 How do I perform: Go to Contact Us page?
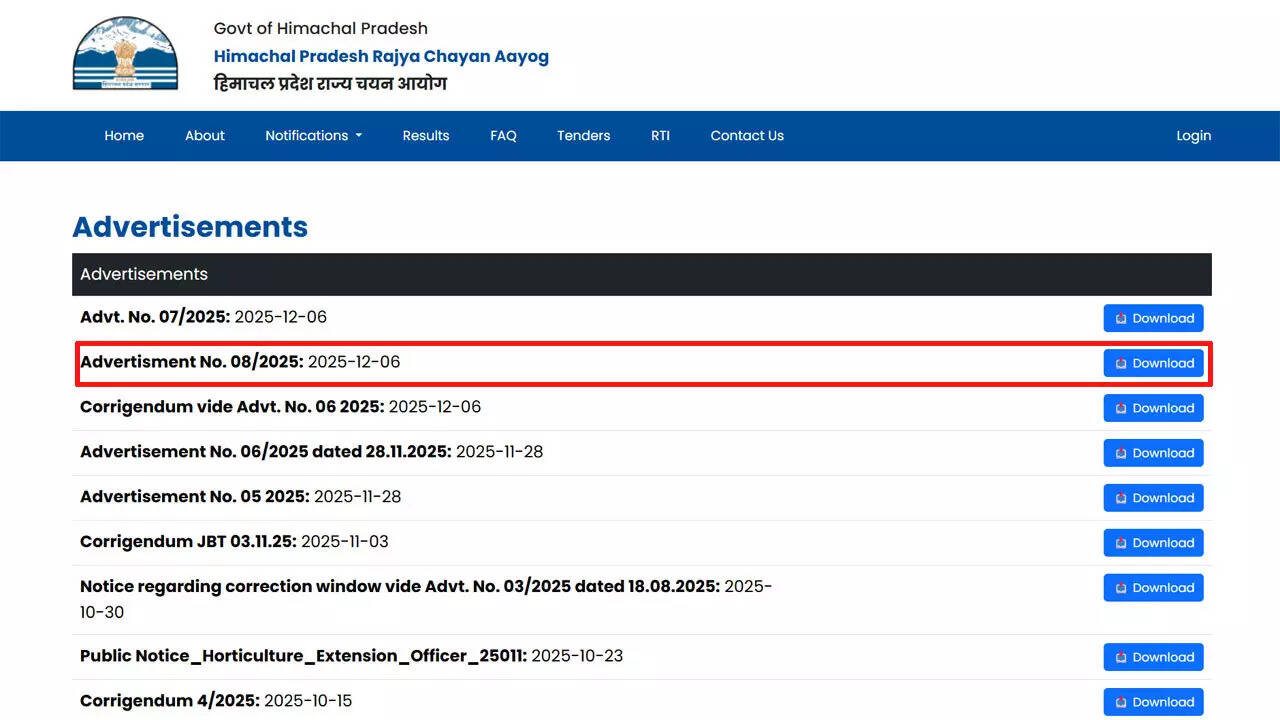[x=747, y=136]
